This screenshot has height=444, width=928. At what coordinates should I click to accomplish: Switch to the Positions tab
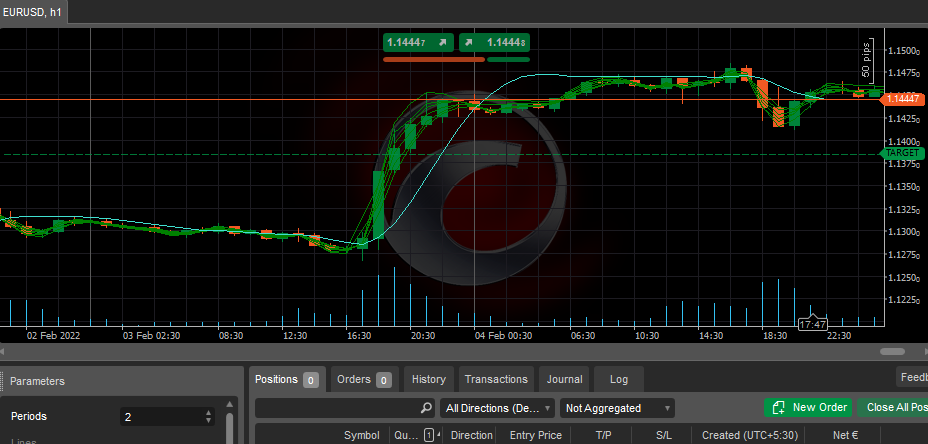[x=286, y=379]
